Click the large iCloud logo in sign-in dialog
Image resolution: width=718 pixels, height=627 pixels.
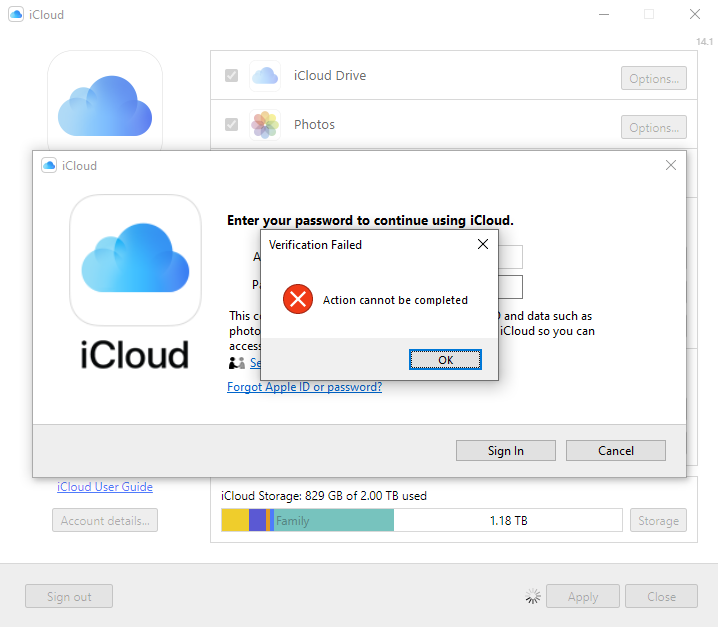click(x=135, y=260)
